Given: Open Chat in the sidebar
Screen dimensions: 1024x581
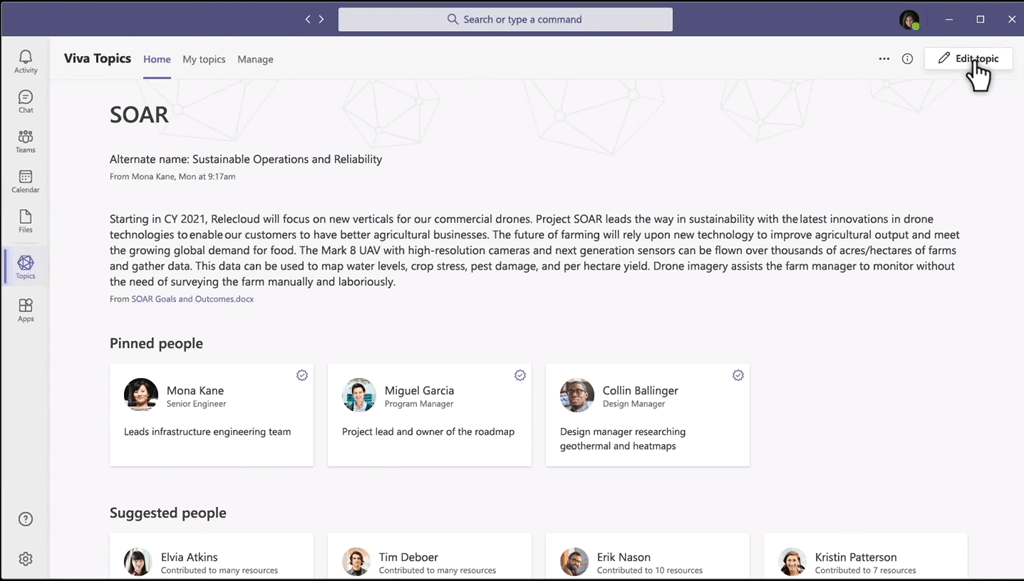Looking at the screenshot, I should 26,101.
